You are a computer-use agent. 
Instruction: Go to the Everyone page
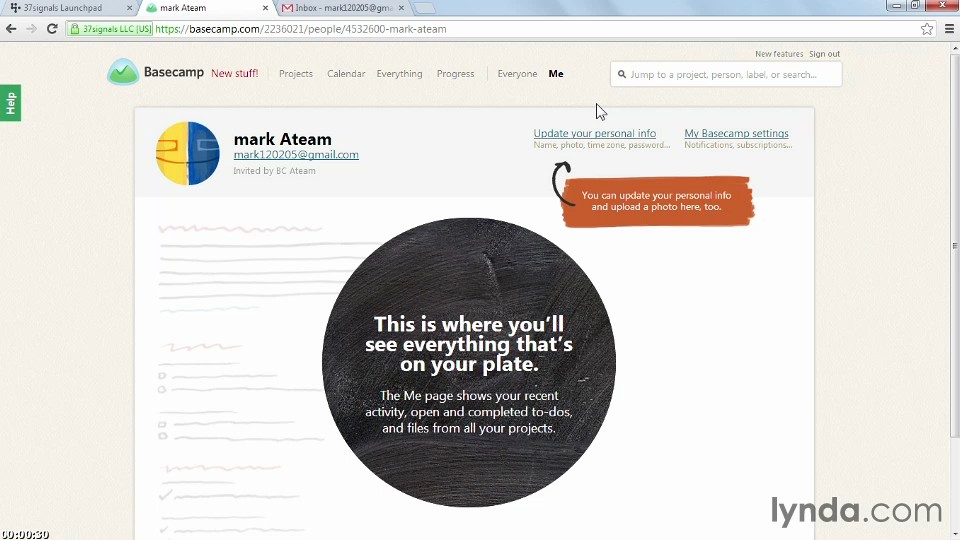tap(517, 73)
